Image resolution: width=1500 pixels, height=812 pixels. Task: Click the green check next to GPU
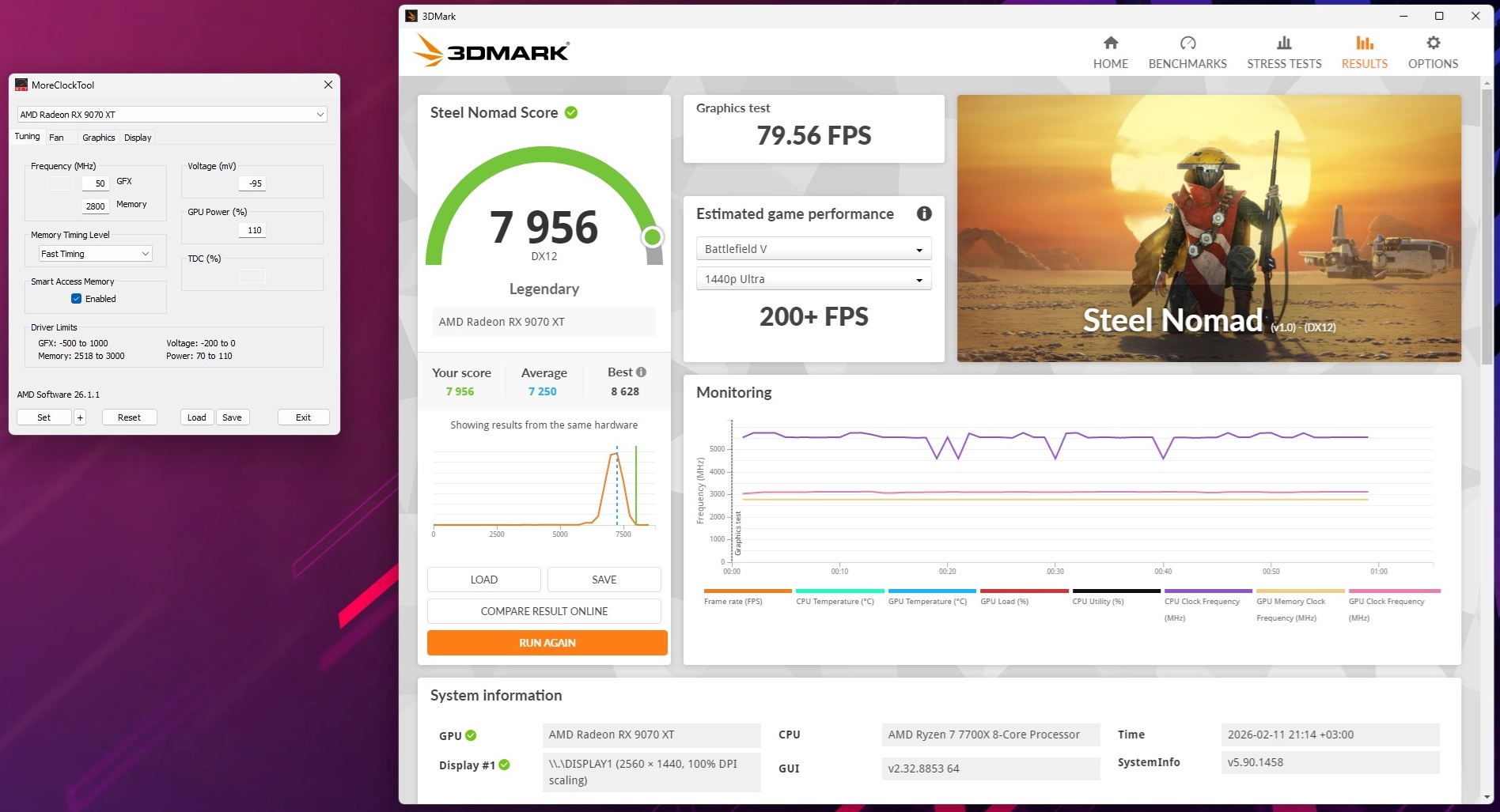(471, 735)
